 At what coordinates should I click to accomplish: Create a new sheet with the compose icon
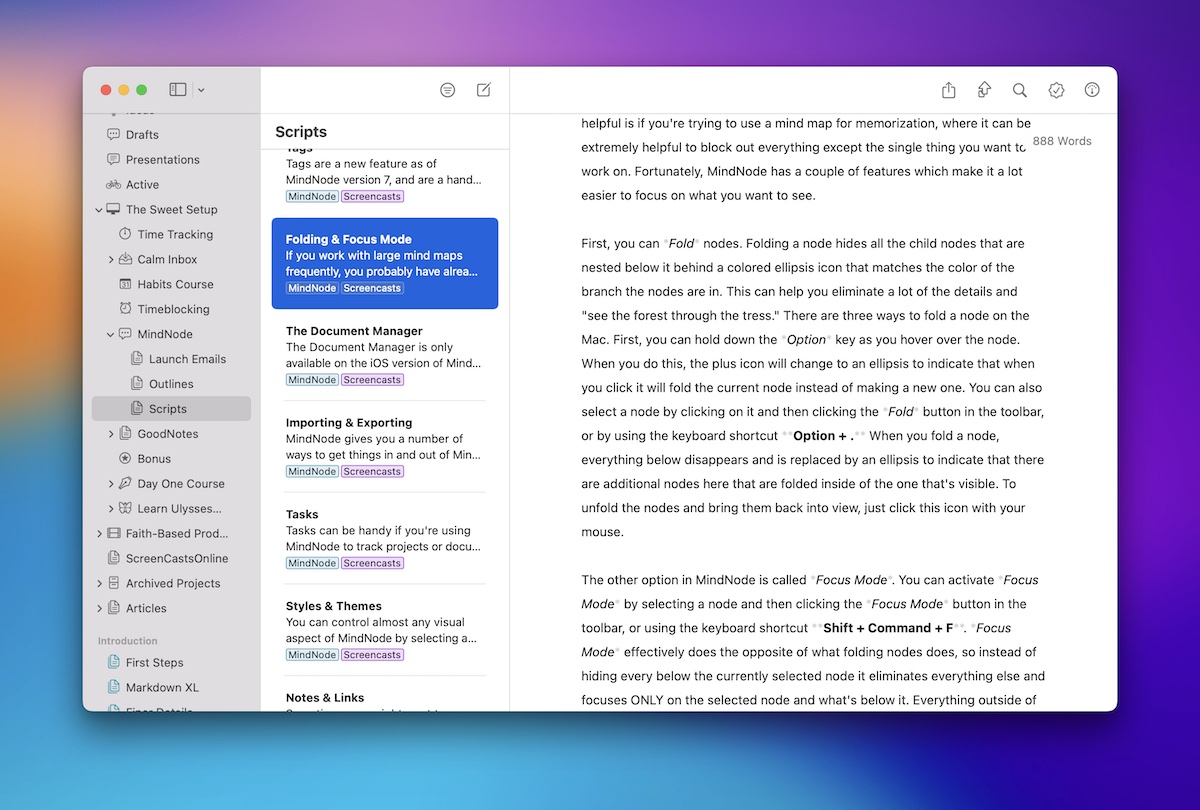484,90
